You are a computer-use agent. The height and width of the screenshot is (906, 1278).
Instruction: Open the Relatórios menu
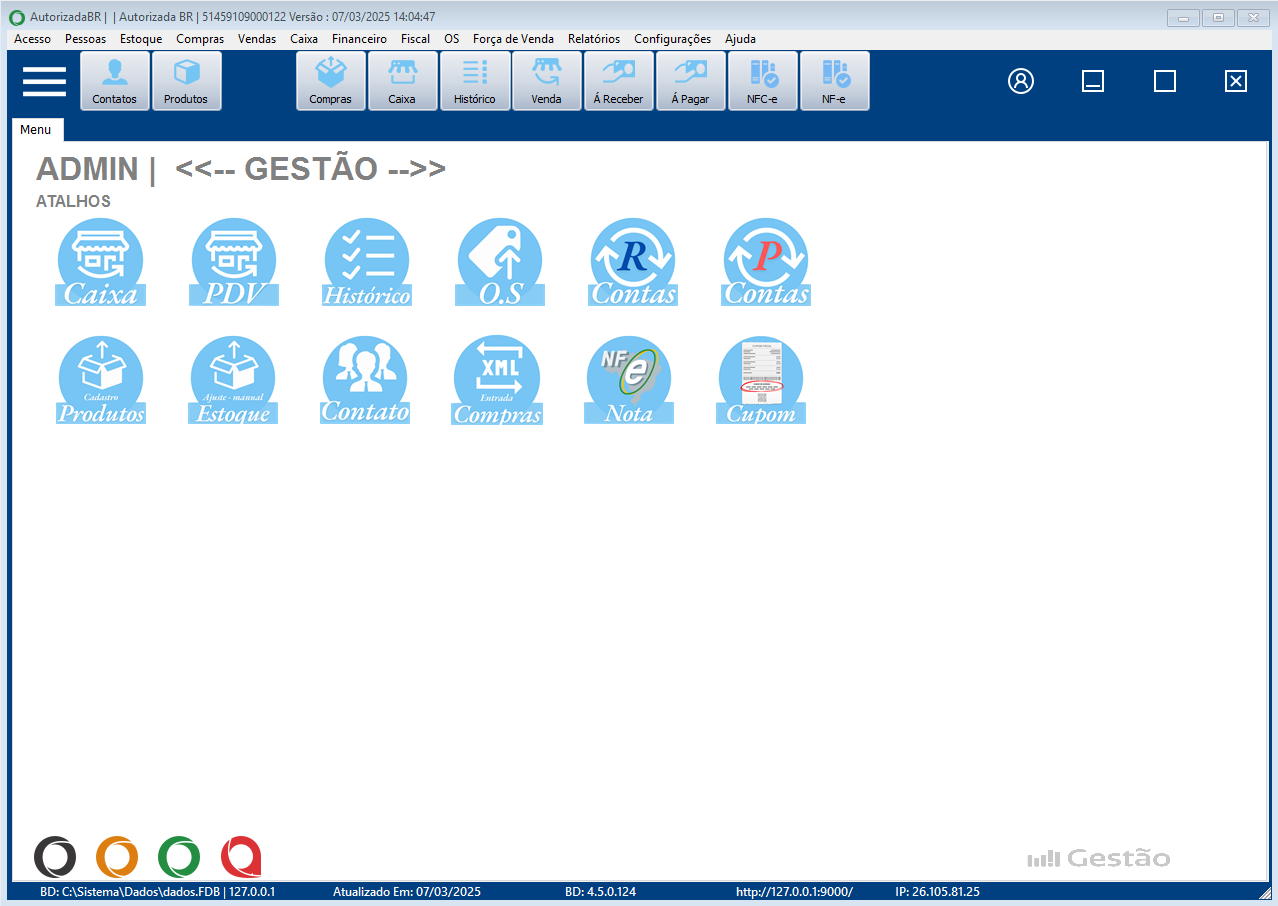pos(593,39)
